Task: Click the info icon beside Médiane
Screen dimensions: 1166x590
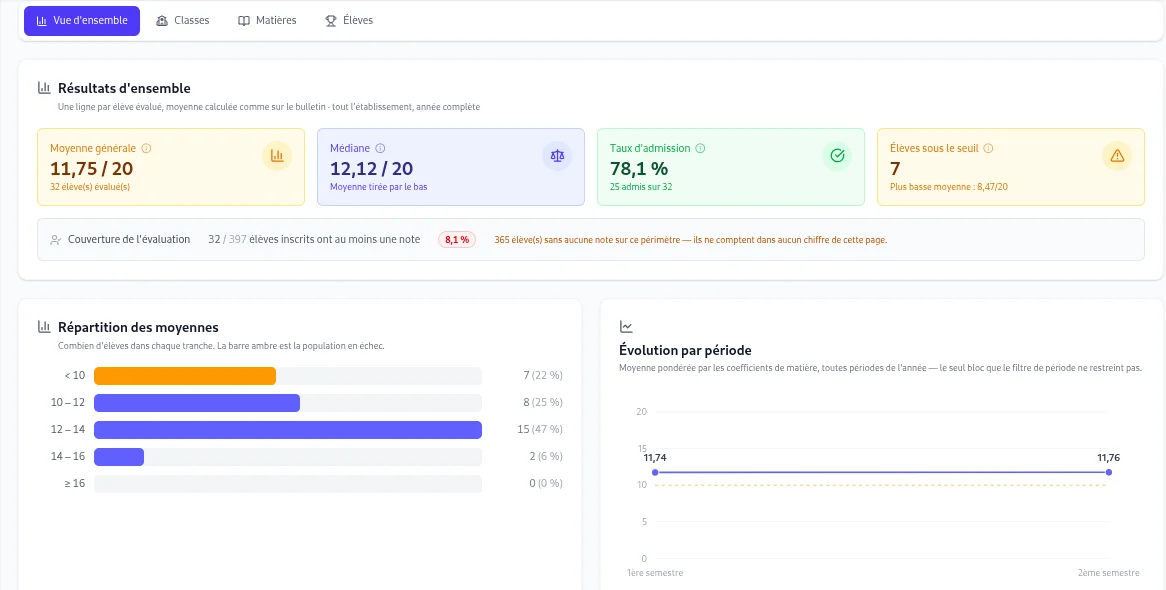Action: [380, 148]
